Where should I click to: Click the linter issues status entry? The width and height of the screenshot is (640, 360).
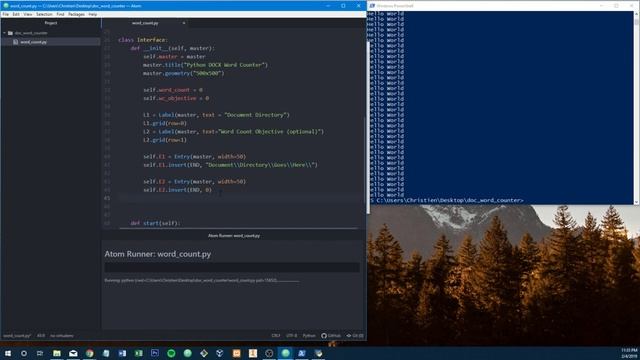(62, 336)
